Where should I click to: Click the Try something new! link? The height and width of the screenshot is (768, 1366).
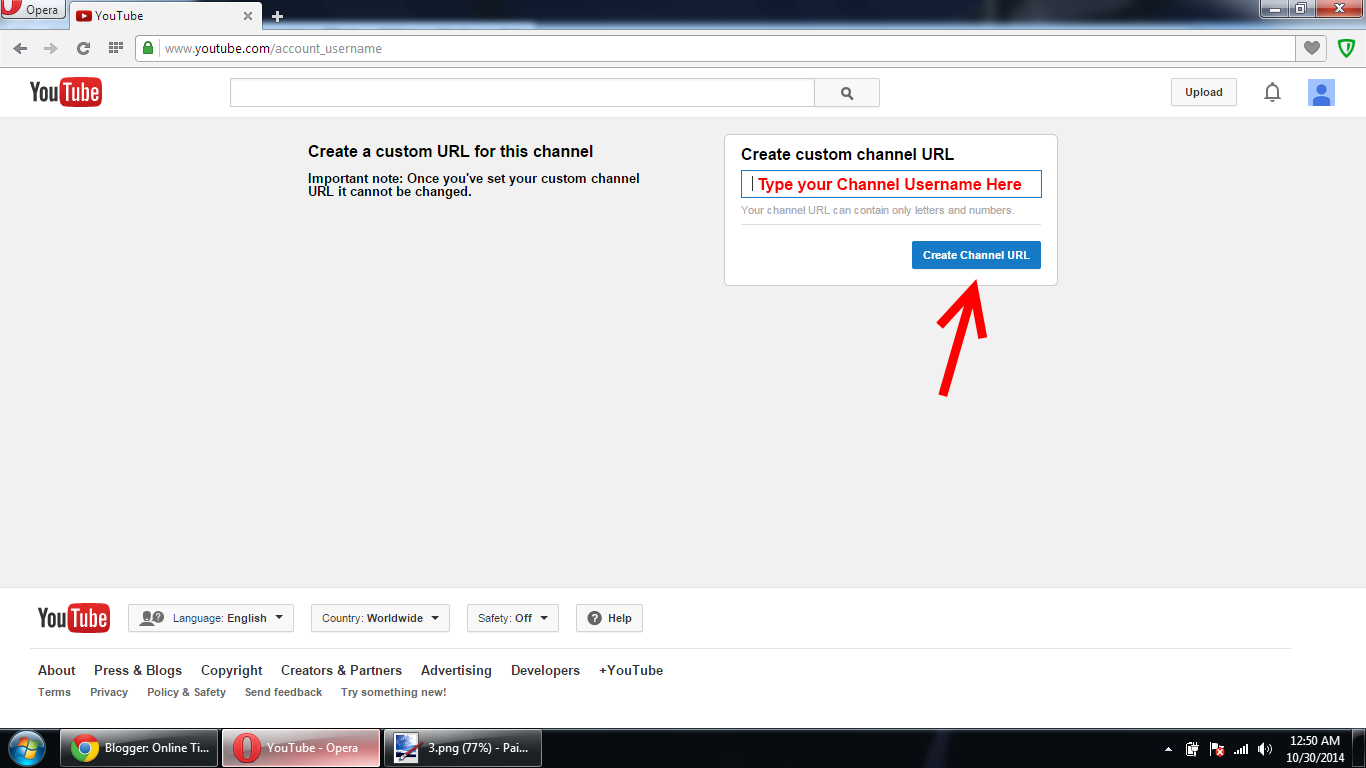click(x=393, y=692)
